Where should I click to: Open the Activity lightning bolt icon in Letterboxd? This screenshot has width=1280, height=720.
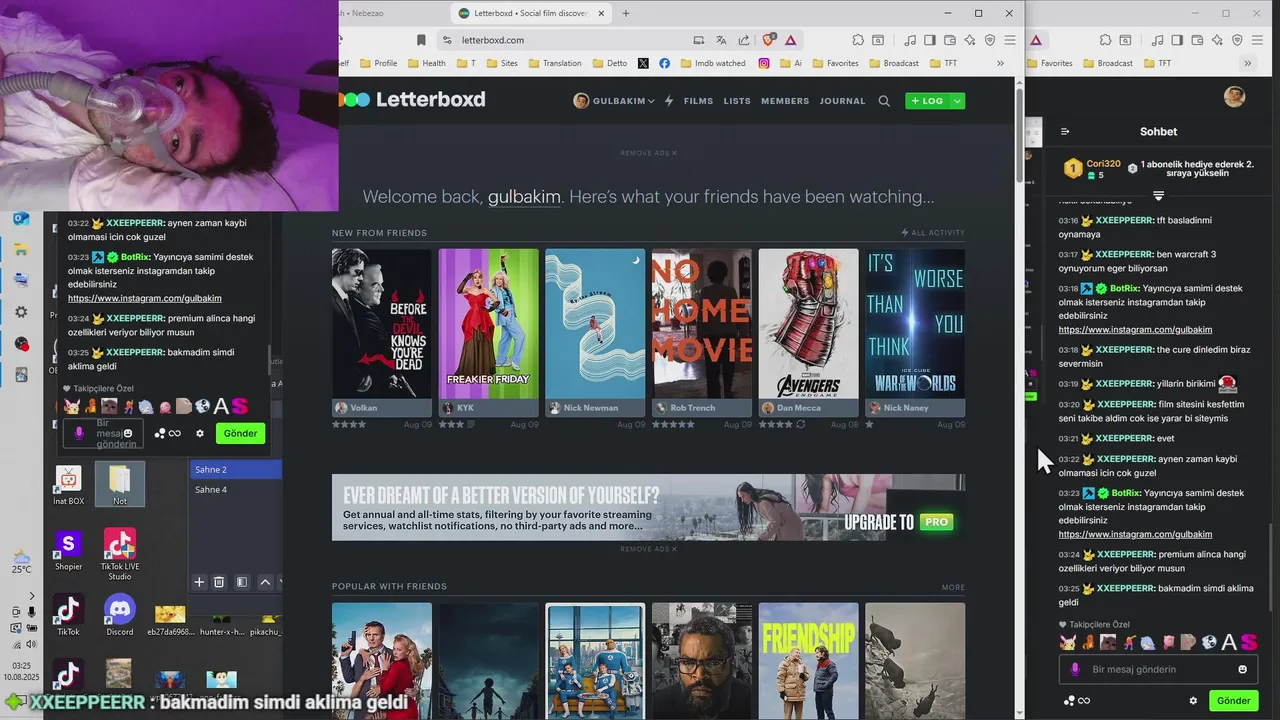[x=668, y=101]
